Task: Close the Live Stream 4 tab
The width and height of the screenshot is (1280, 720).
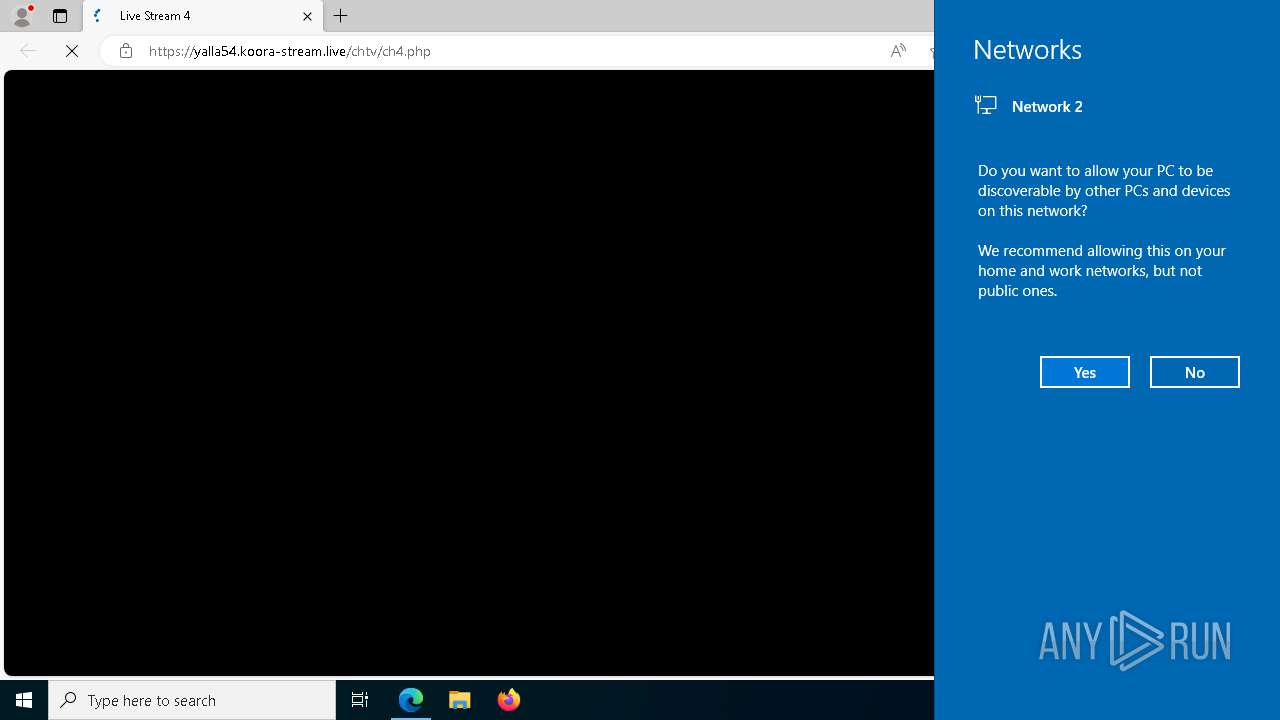Action: 307,16
